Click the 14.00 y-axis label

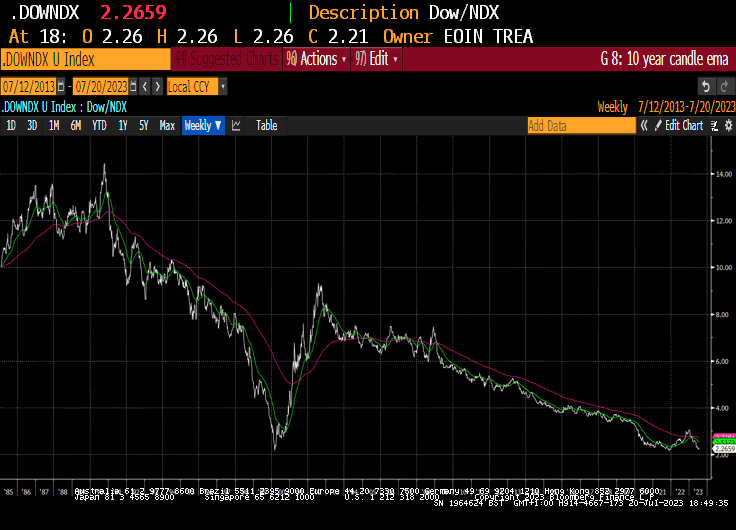click(x=723, y=174)
